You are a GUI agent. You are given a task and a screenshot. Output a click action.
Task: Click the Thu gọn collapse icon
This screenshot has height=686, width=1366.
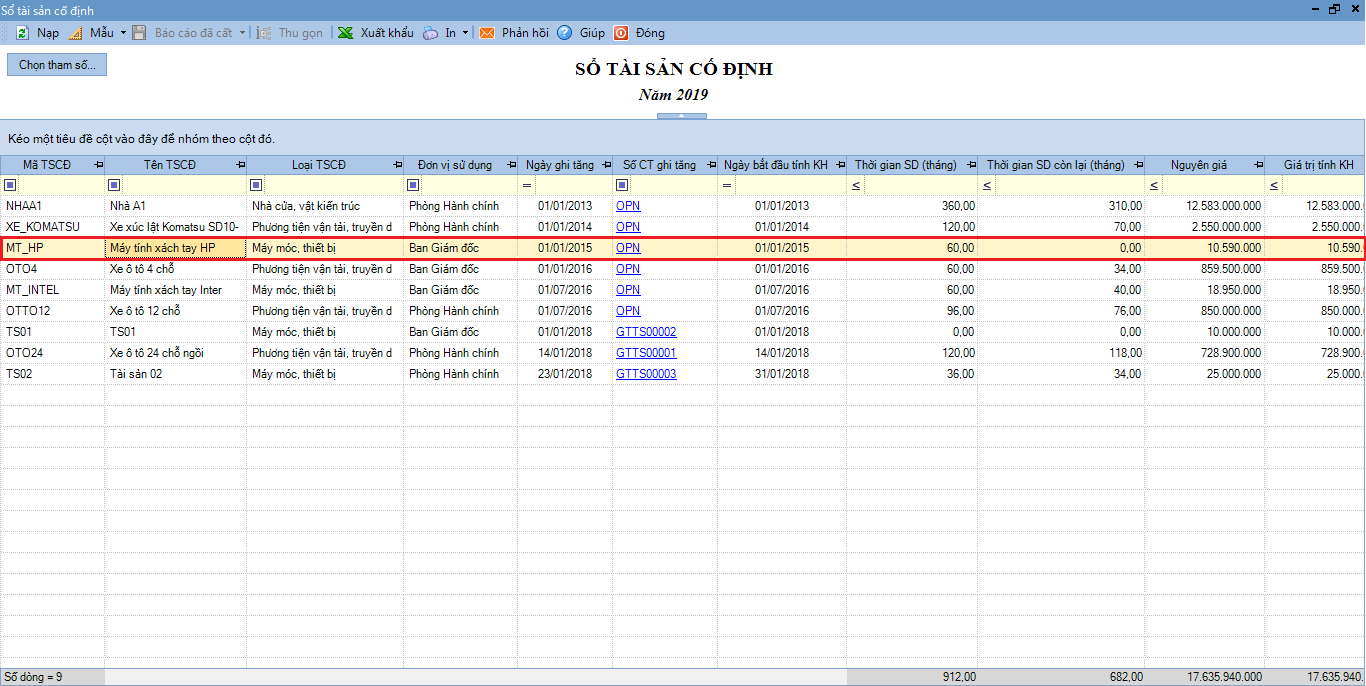264,33
